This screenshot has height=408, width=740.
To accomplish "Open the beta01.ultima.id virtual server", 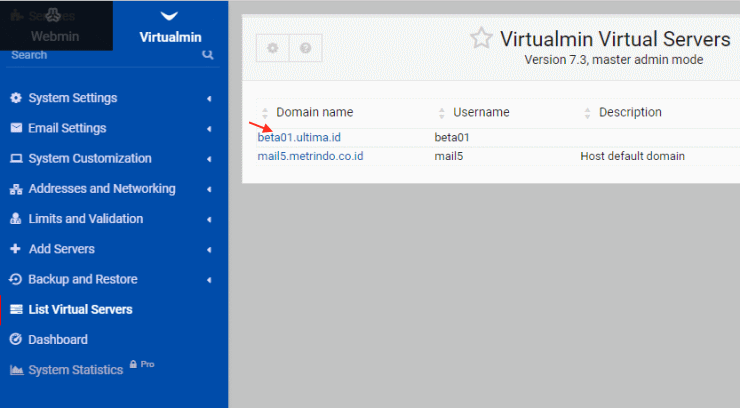I will [x=299, y=137].
